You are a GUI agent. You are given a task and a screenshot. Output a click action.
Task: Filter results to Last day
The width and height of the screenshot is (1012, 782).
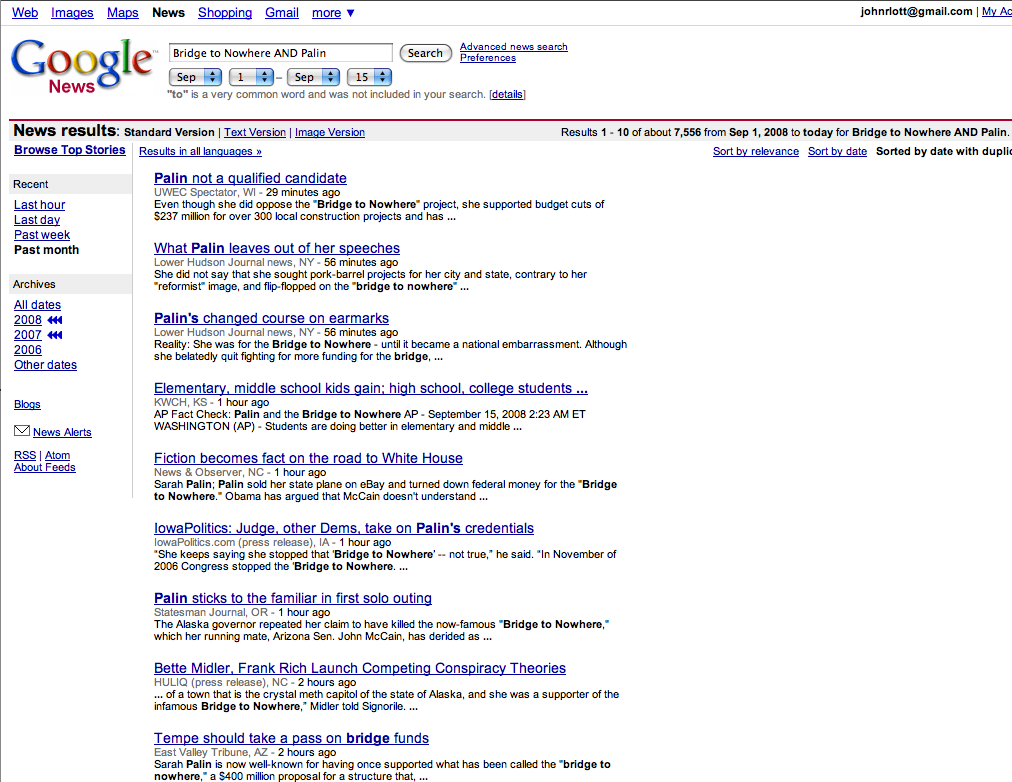pyautogui.click(x=37, y=220)
